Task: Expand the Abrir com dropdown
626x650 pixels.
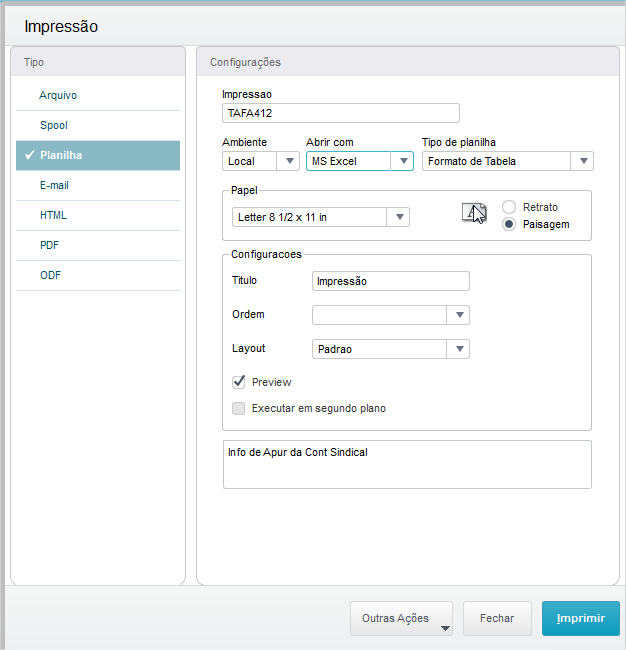Action: [402, 161]
